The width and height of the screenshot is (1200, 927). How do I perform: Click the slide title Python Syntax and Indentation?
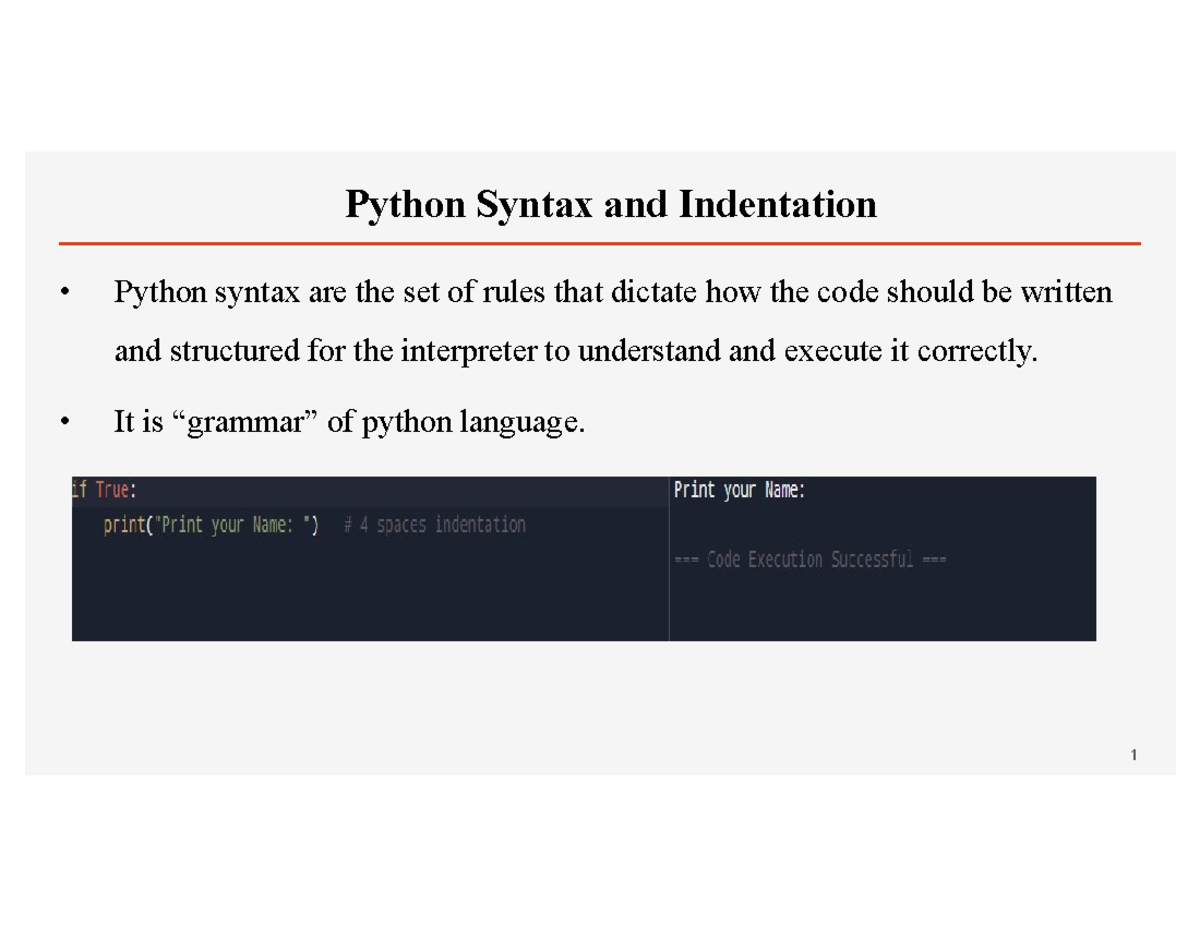pyautogui.click(x=610, y=205)
